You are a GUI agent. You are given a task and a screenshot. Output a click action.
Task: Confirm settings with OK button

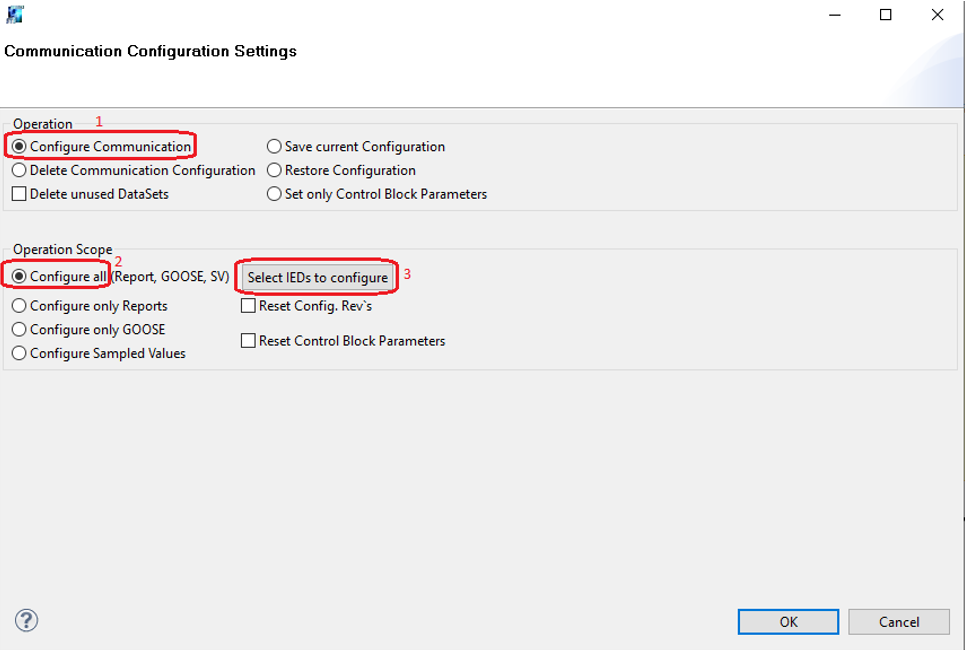tap(788, 622)
